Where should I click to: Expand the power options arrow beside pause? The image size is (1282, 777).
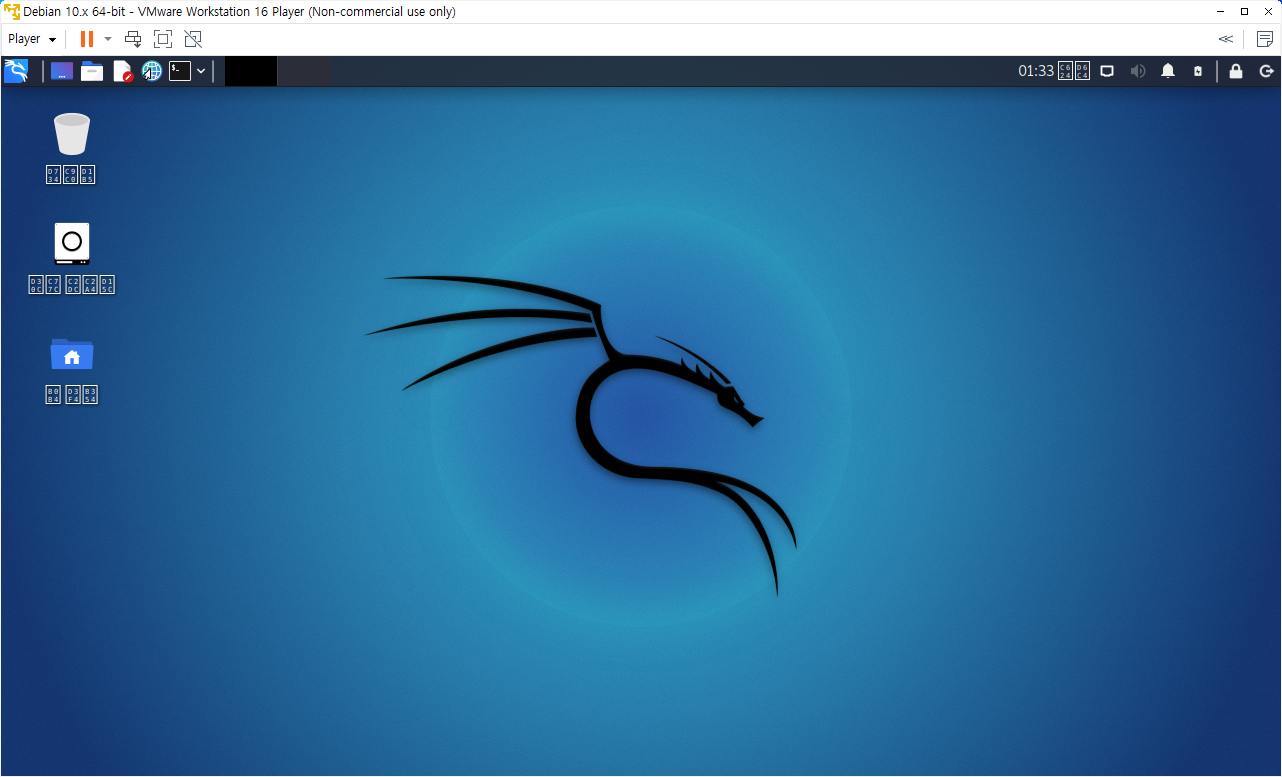coord(108,39)
